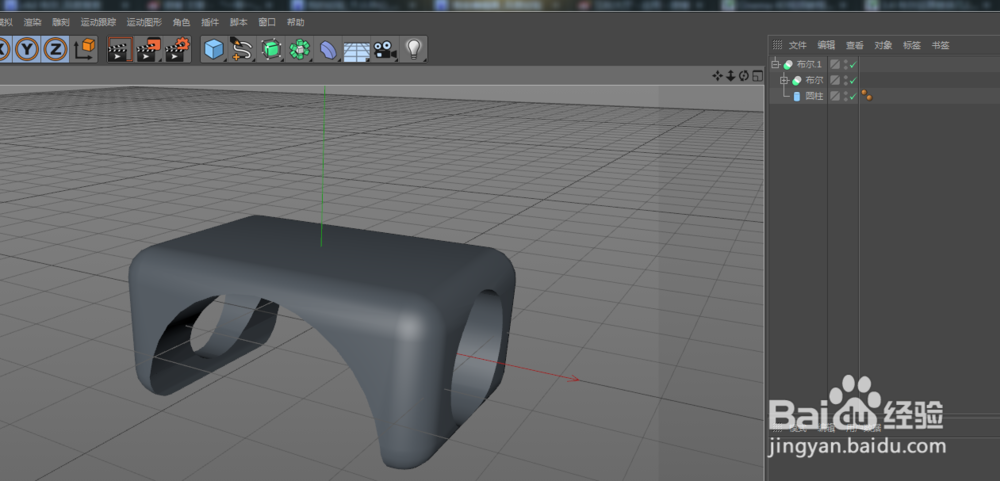Viewport: 1000px width, 481px height.
Task: Select the Spline Pen tool
Action: [x=242, y=49]
